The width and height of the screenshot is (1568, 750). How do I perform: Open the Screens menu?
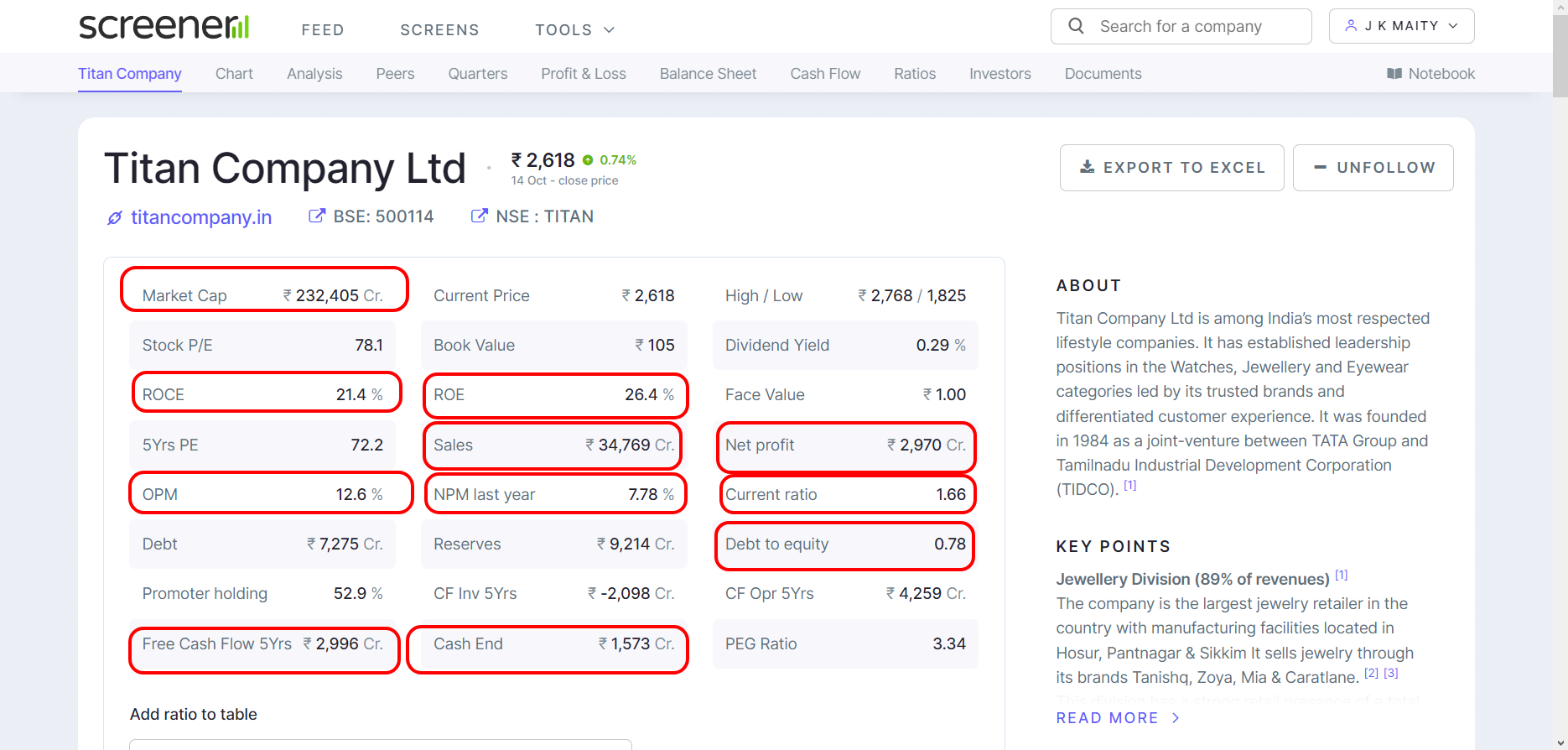[439, 30]
